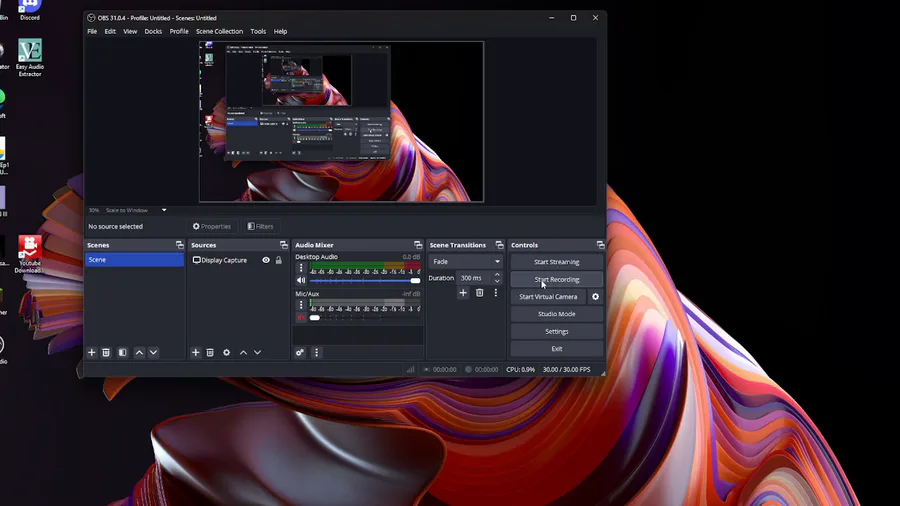Open the Scene Collection menu
Image resolution: width=900 pixels, height=506 pixels.
[x=219, y=32]
